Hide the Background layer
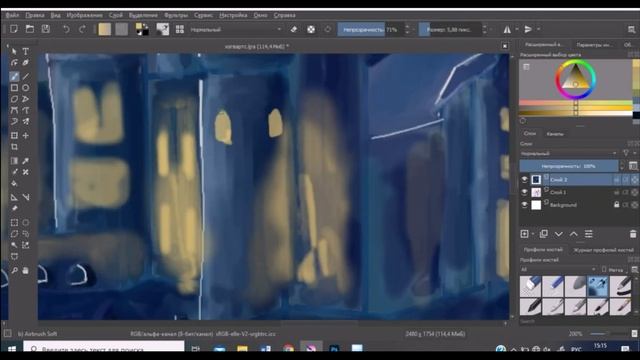The image size is (640, 360). 524,204
